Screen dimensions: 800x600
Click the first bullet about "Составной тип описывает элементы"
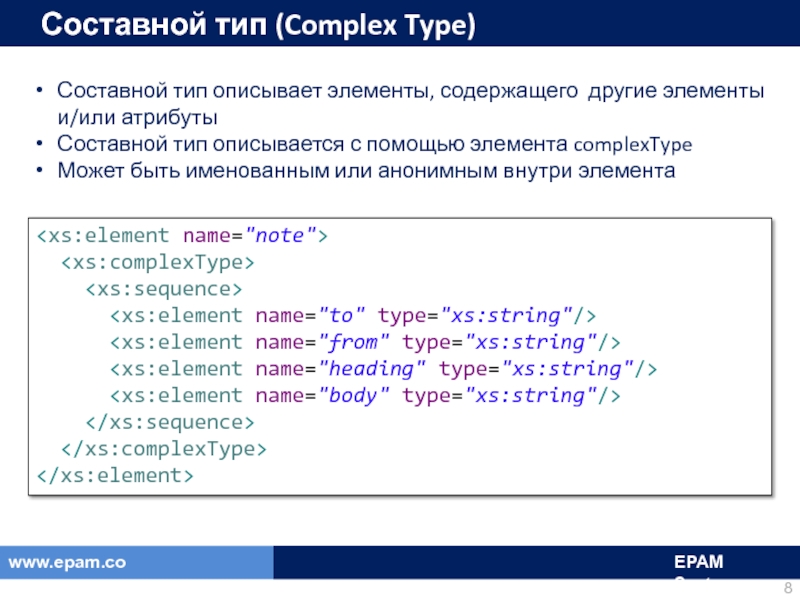(x=411, y=90)
